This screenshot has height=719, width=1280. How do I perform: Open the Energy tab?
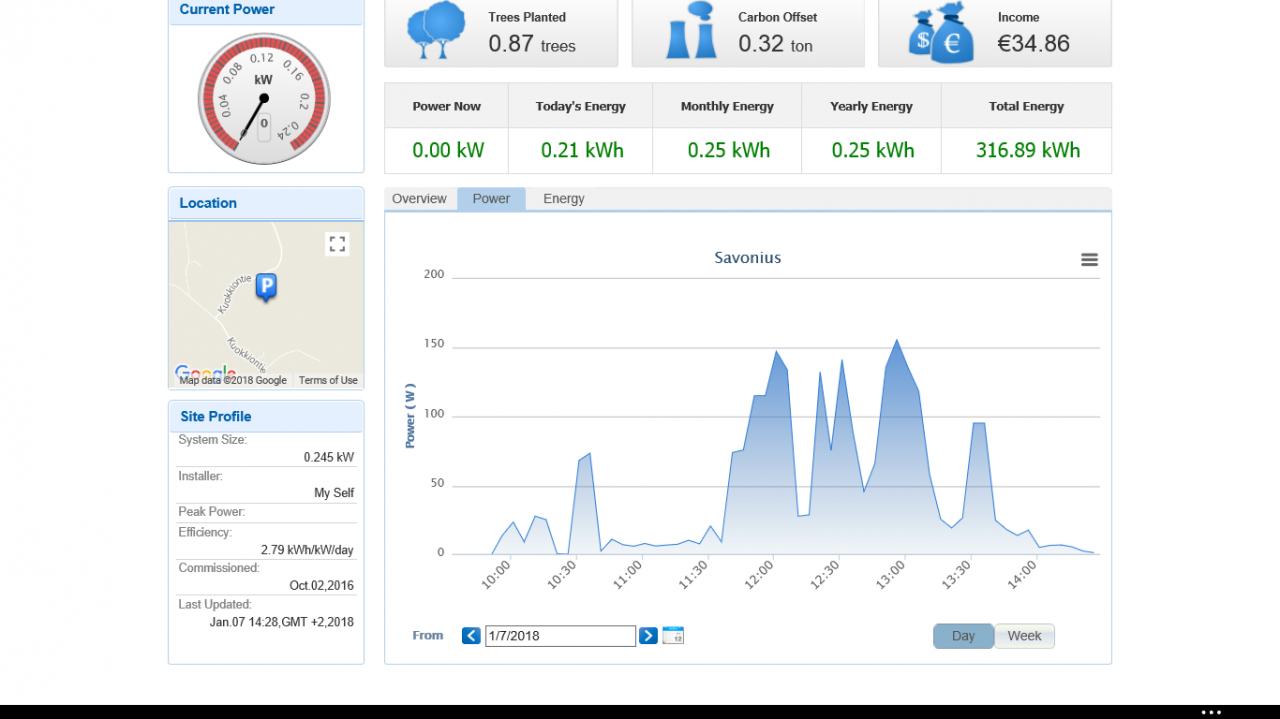point(564,199)
